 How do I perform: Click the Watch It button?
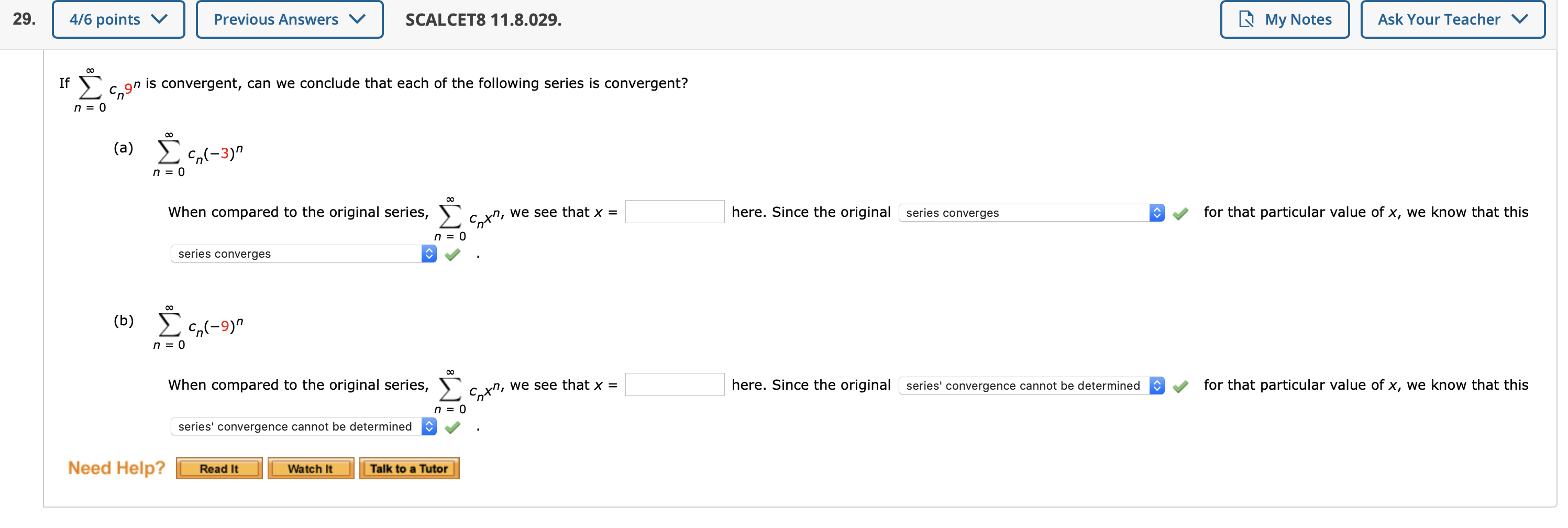point(311,468)
